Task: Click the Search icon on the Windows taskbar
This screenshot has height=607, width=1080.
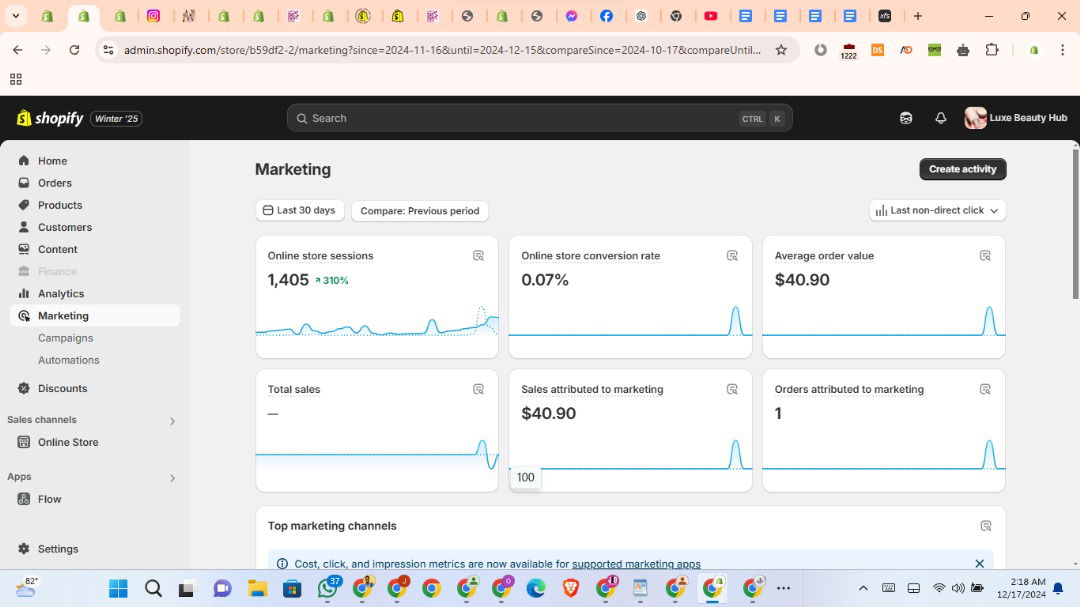Action: coord(152,589)
